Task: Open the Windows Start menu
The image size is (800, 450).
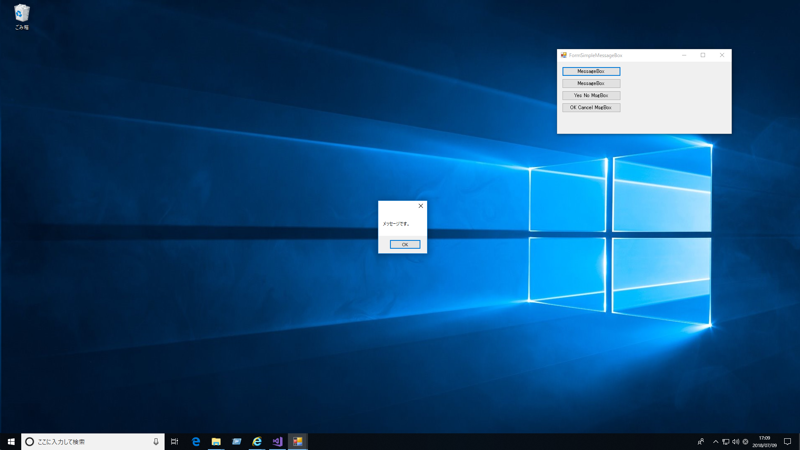Action: pyautogui.click(x=11, y=441)
